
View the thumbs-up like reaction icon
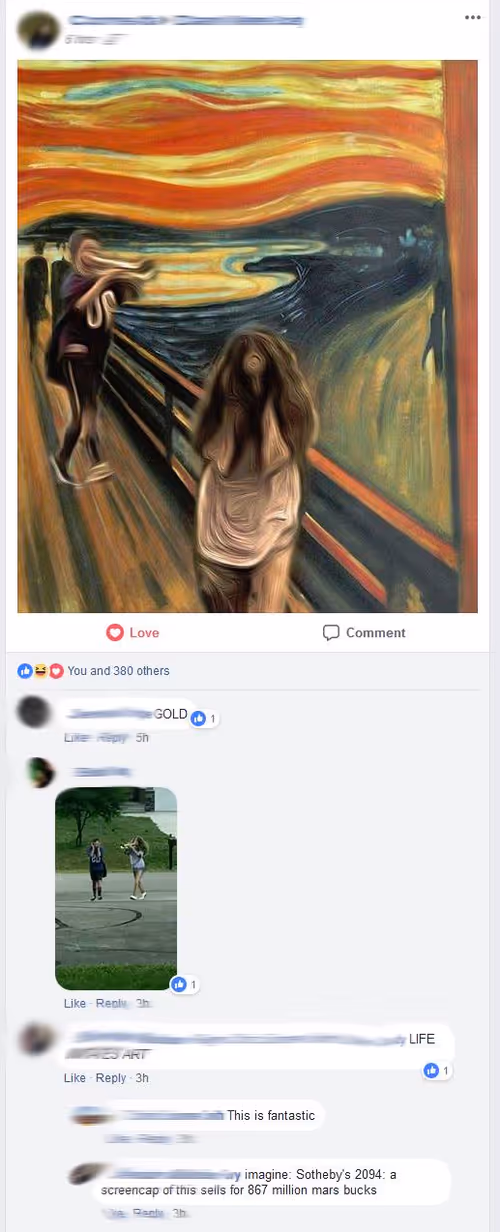point(26,670)
